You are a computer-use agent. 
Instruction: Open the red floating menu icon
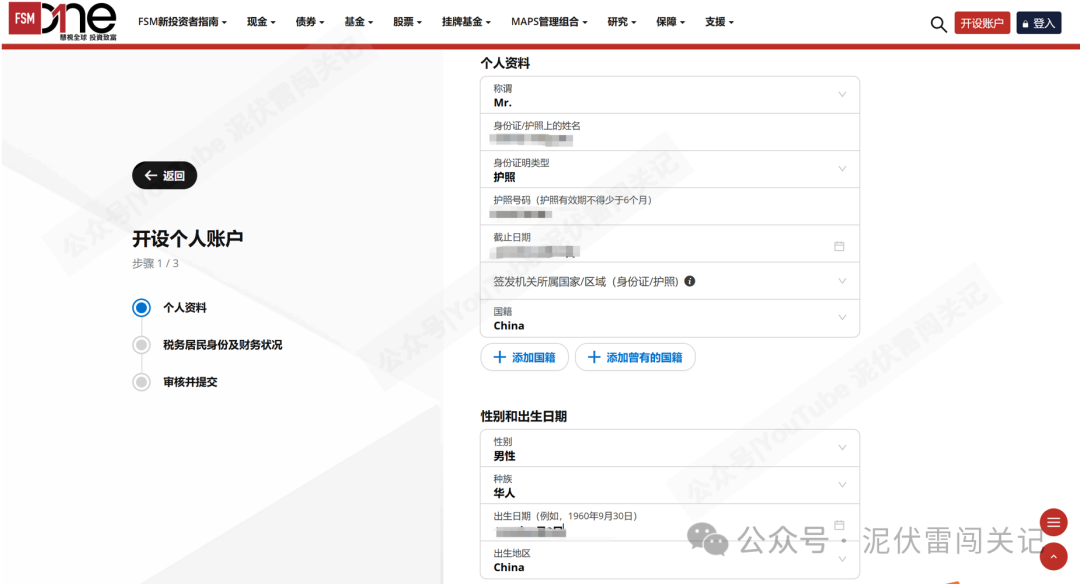tap(1053, 523)
